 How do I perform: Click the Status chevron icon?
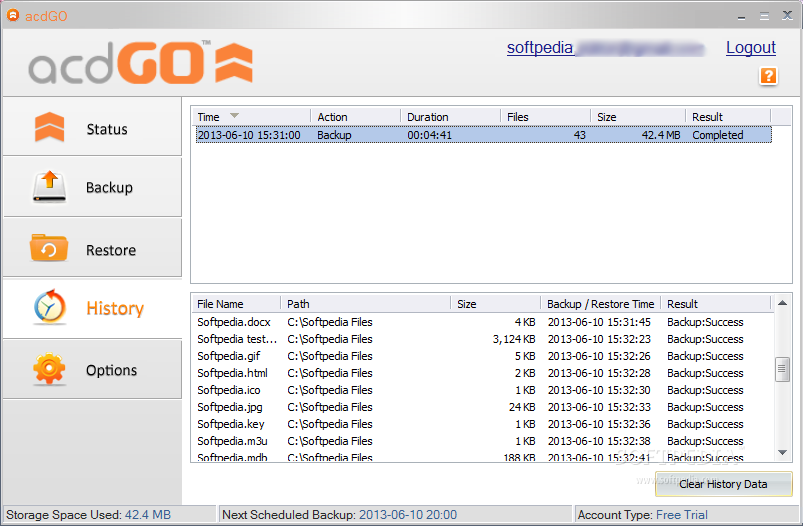click(50, 127)
